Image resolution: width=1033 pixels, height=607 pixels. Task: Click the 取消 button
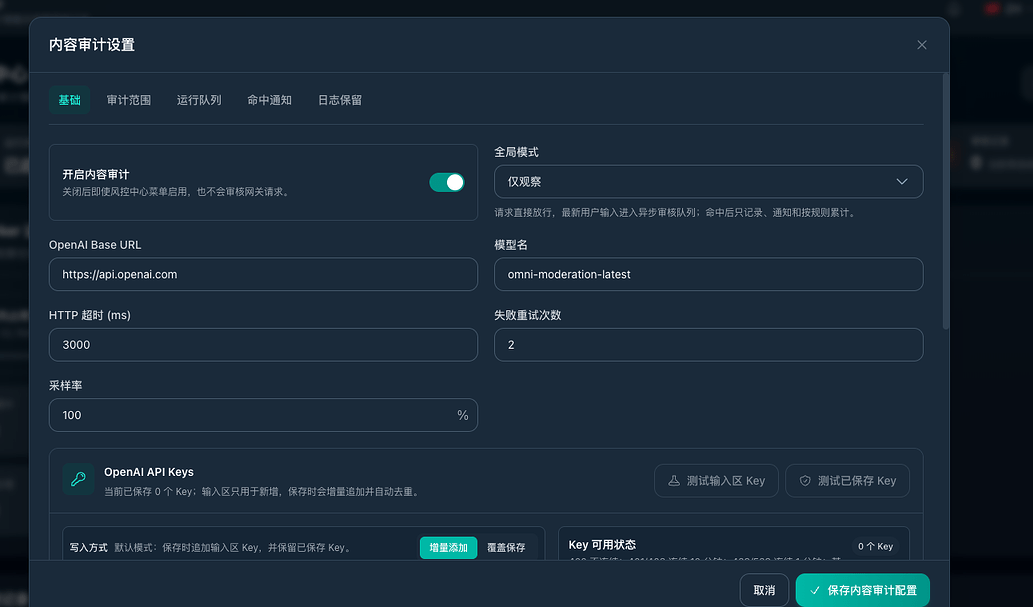(764, 591)
